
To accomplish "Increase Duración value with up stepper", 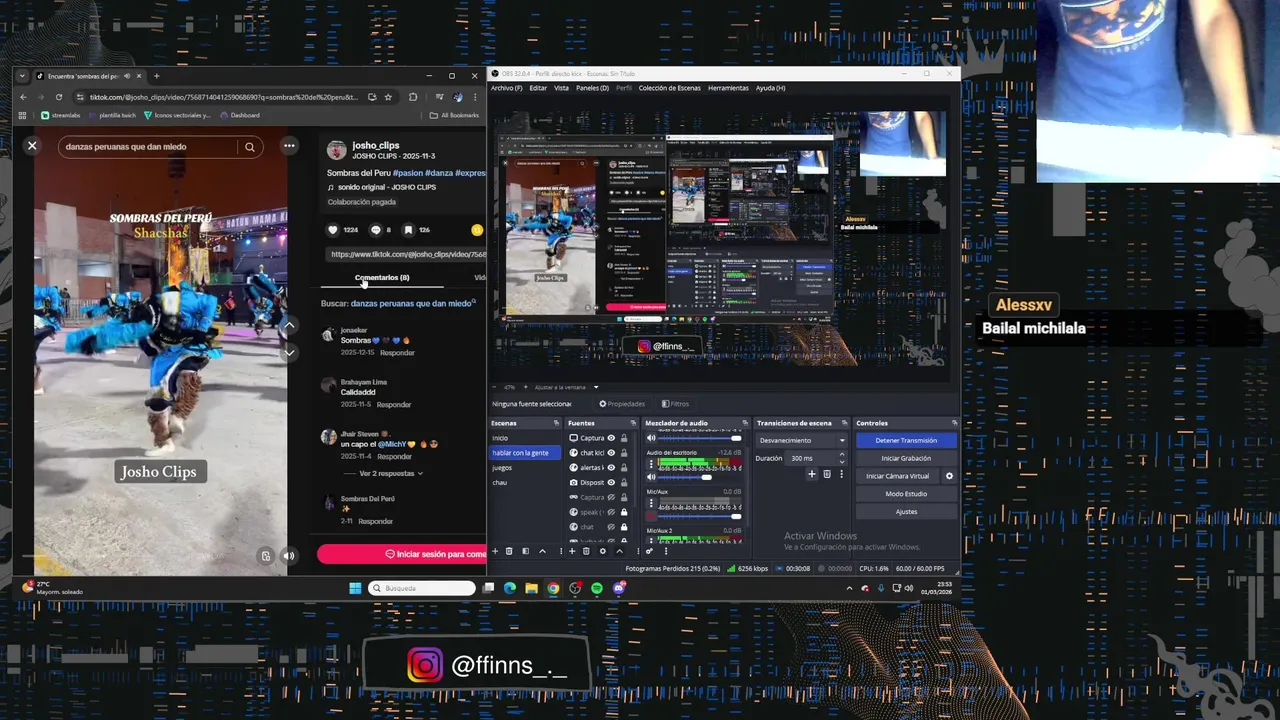I will (x=842, y=456).
